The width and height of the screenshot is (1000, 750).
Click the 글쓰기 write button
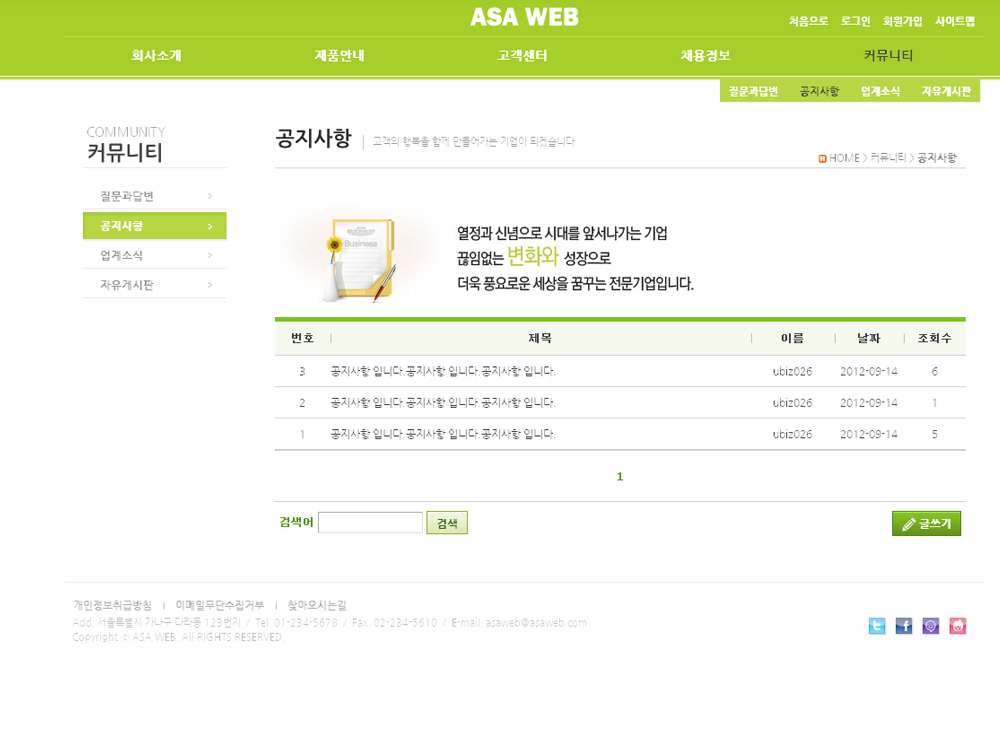pos(926,523)
